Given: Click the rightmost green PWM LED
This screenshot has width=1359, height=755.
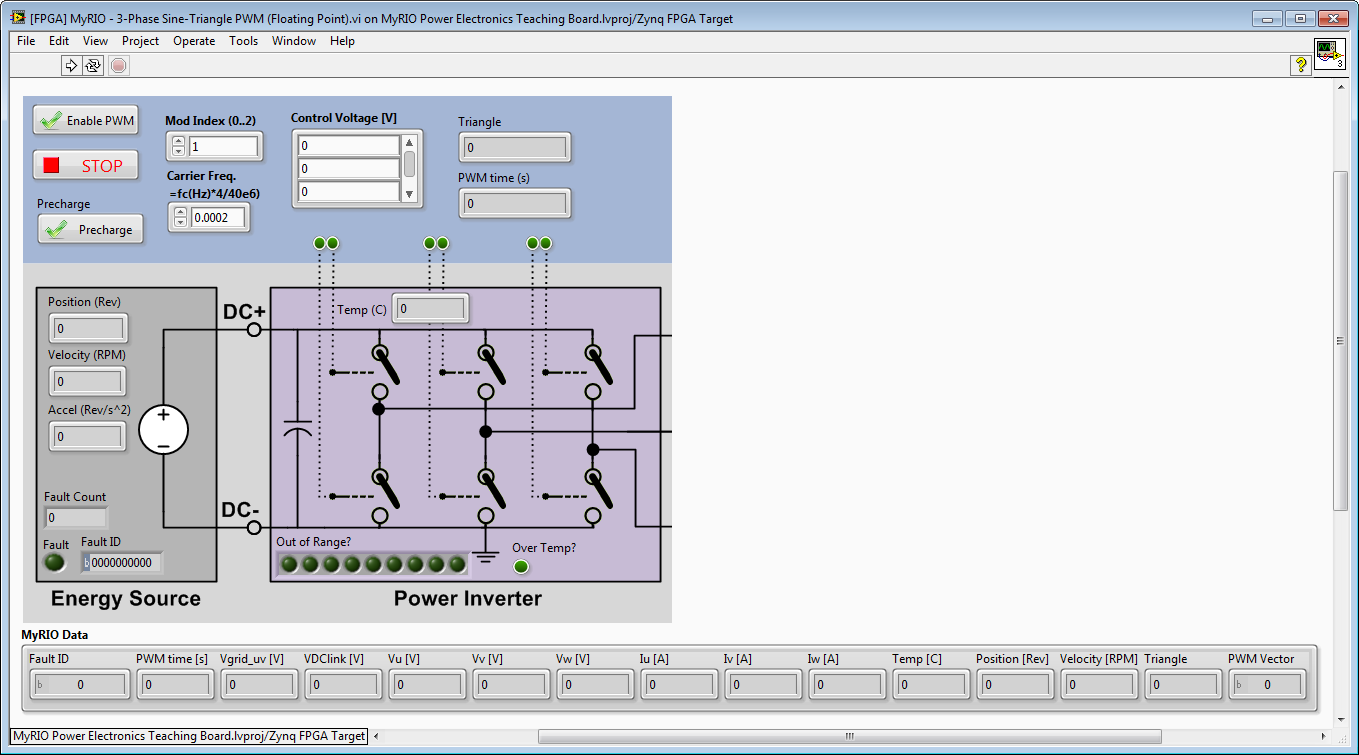Looking at the screenshot, I should tap(546, 243).
